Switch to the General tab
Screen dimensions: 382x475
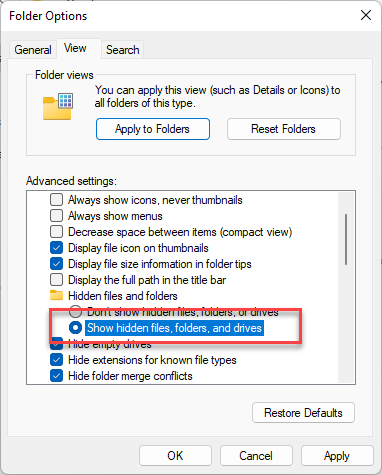tap(33, 50)
